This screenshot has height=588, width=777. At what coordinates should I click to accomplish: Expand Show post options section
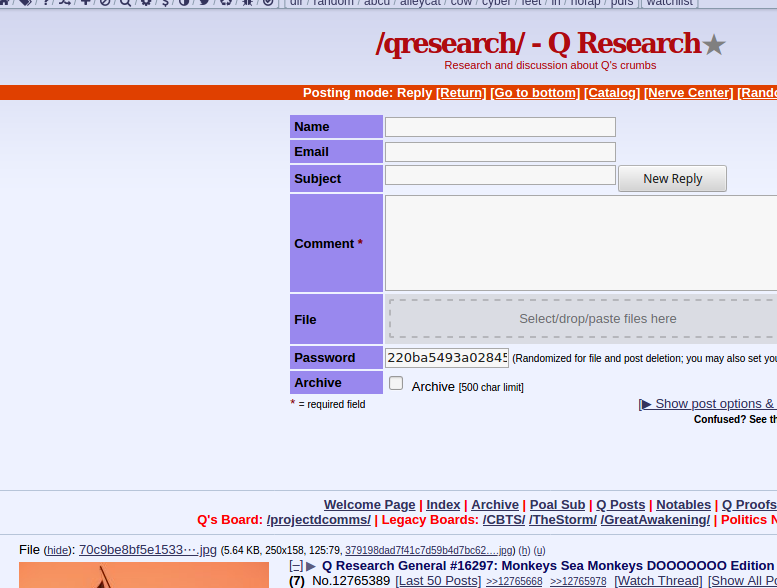709,404
